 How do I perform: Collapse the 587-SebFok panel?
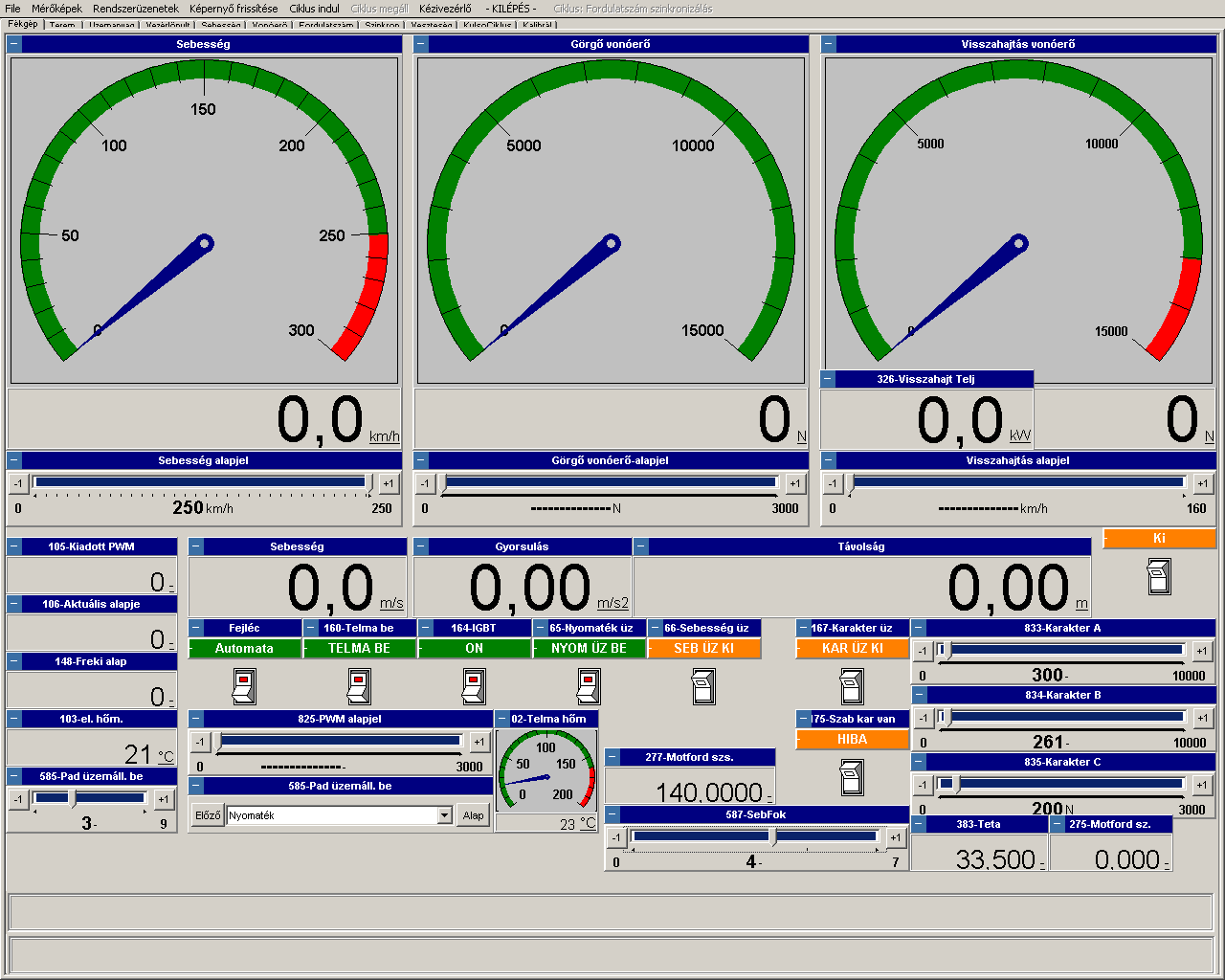612,814
